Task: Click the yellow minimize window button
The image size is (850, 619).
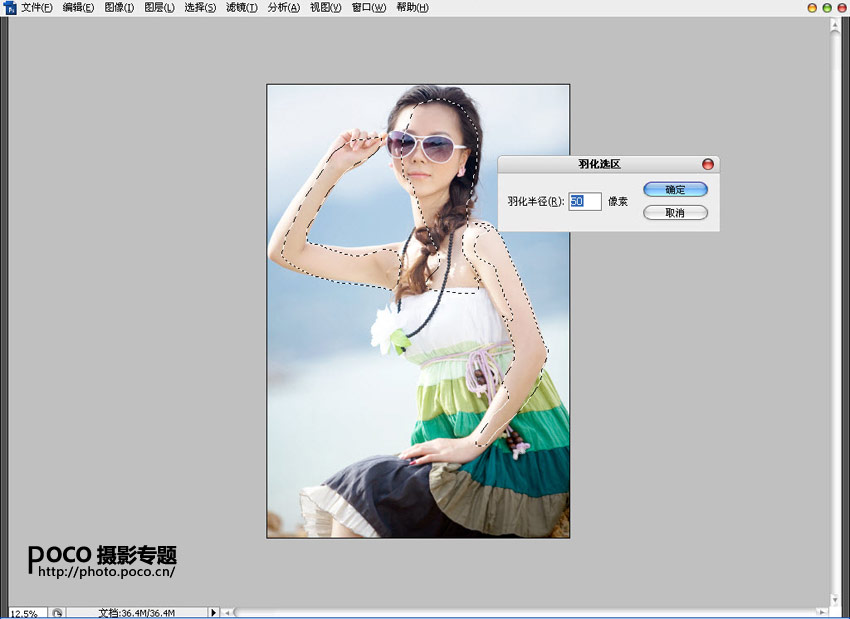Action: point(812,8)
